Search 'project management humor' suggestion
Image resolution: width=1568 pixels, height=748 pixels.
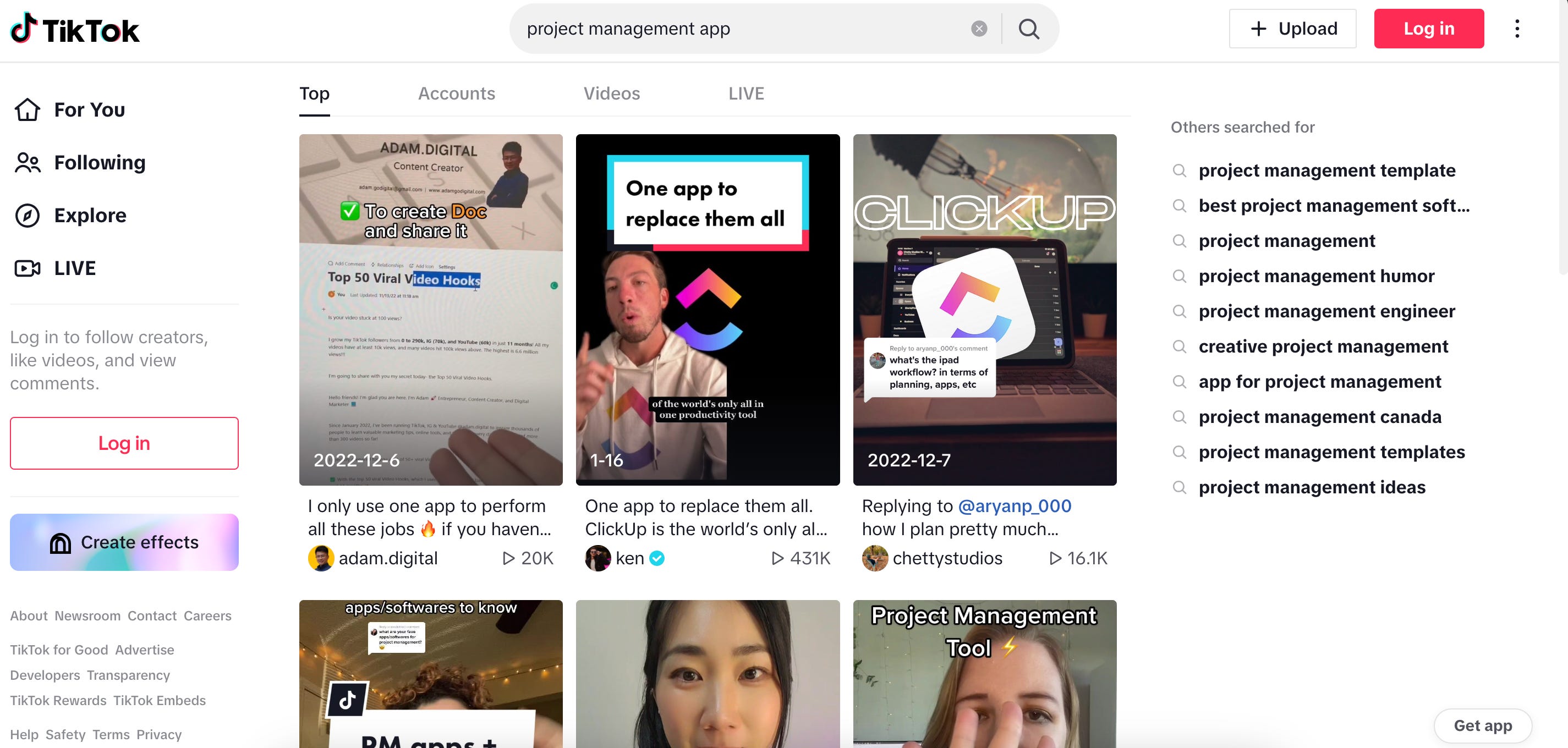1317,276
